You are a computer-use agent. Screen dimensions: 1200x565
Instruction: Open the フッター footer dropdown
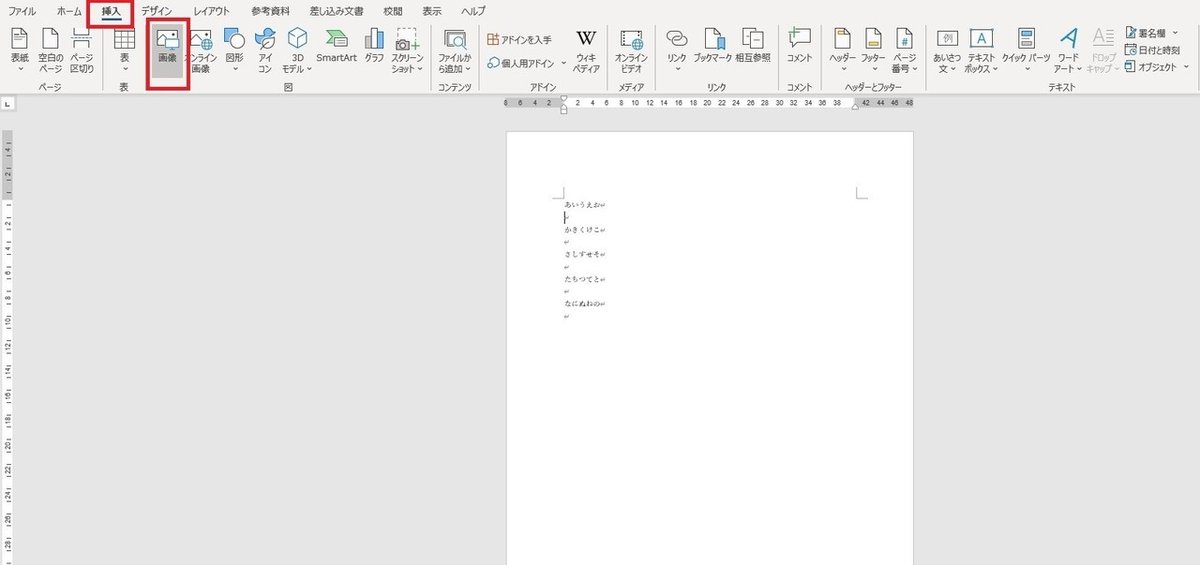873,50
